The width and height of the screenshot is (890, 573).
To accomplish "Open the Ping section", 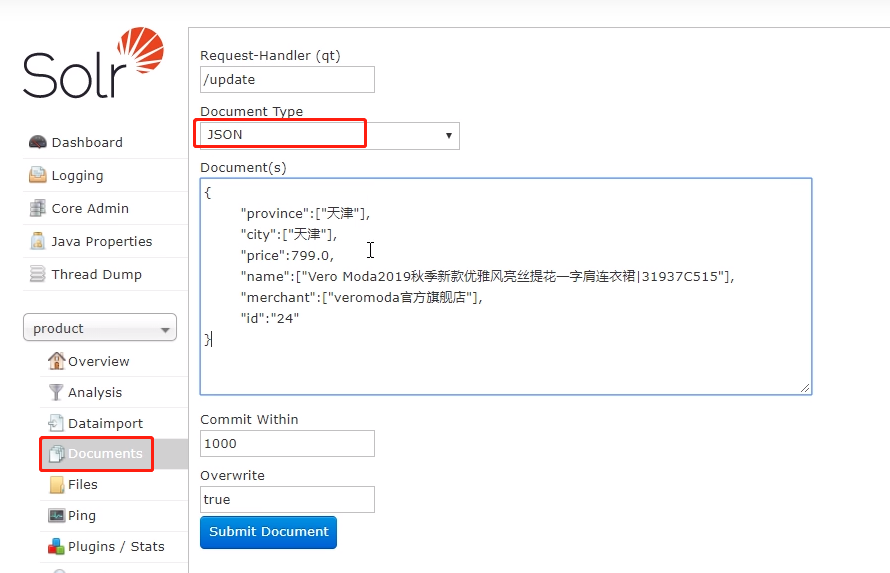I will (x=82, y=516).
